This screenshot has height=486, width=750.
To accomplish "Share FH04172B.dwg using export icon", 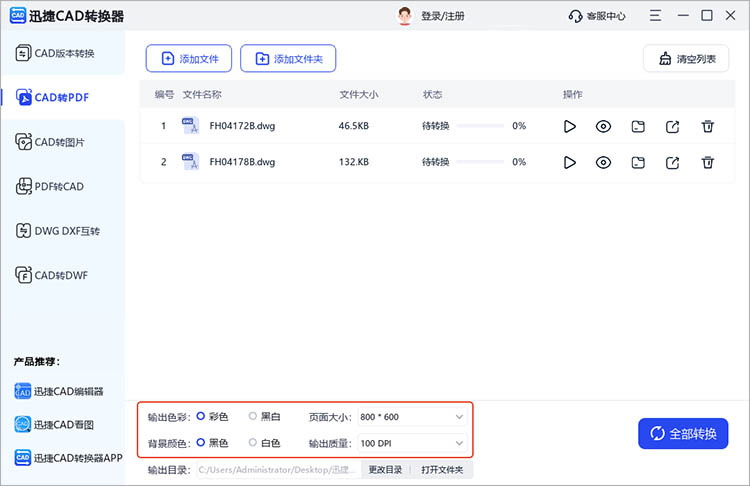I will point(673,127).
